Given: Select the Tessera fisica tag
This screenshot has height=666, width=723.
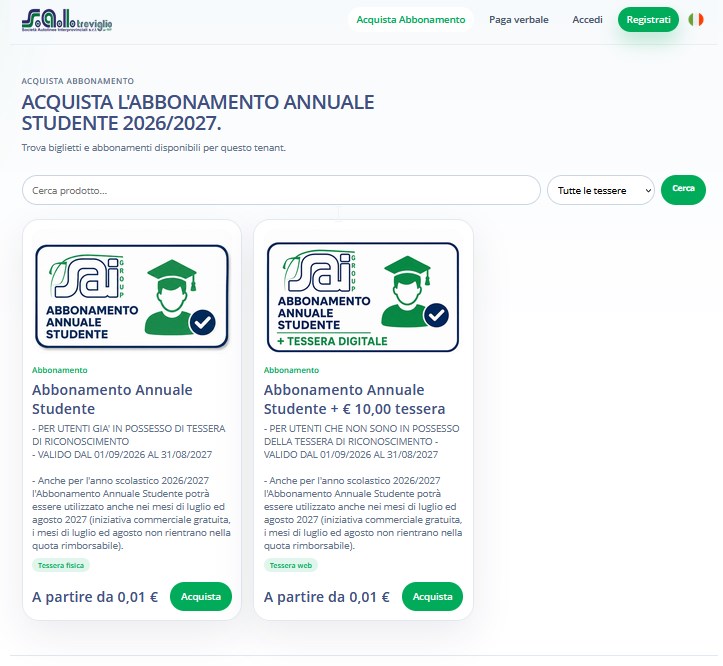Looking at the screenshot, I should pyautogui.click(x=61, y=565).
